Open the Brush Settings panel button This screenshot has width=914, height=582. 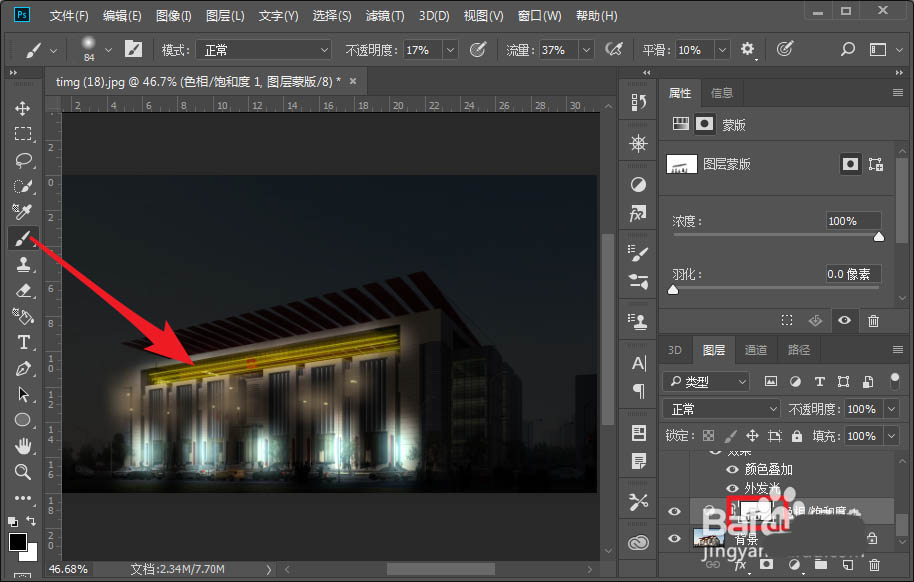[x=133, y=50]
